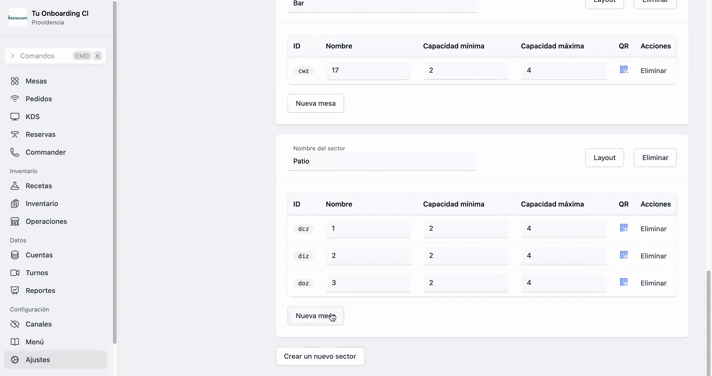Open QR code for table 17
This screenshot has height=376, width=712.
pos(624,69)
